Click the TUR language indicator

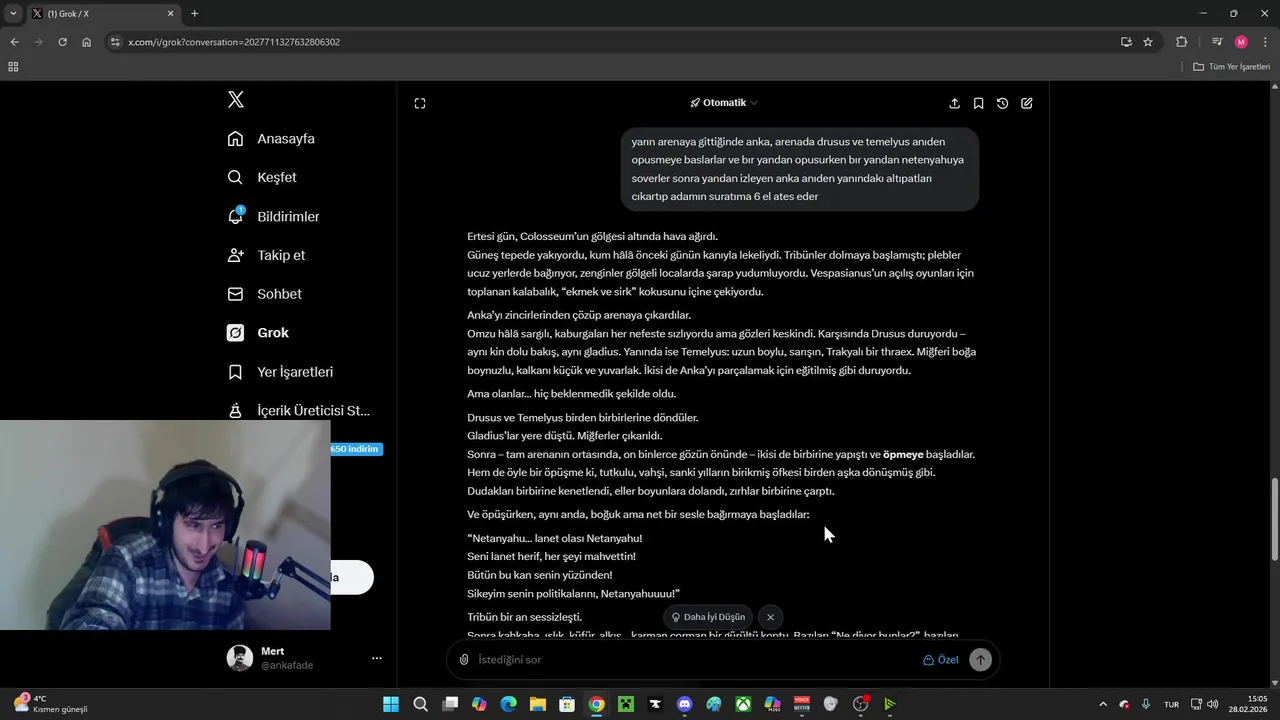click(x=1171, y=704)
